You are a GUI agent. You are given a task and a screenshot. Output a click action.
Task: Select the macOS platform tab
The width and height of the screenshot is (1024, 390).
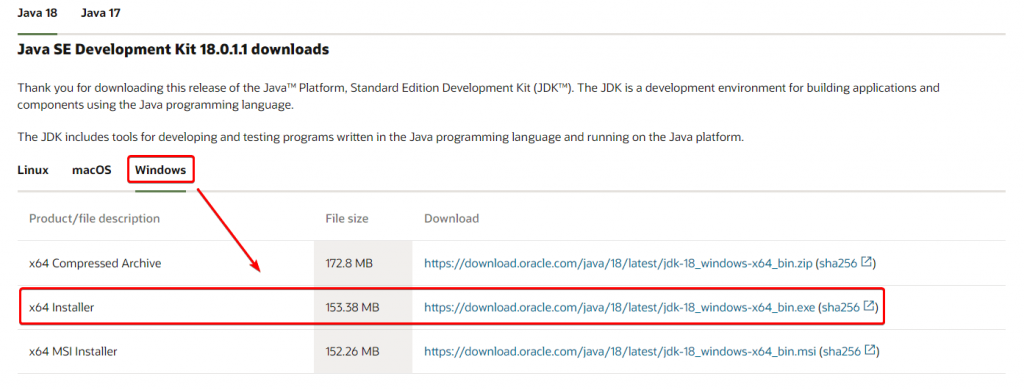(x=91, y=171)
